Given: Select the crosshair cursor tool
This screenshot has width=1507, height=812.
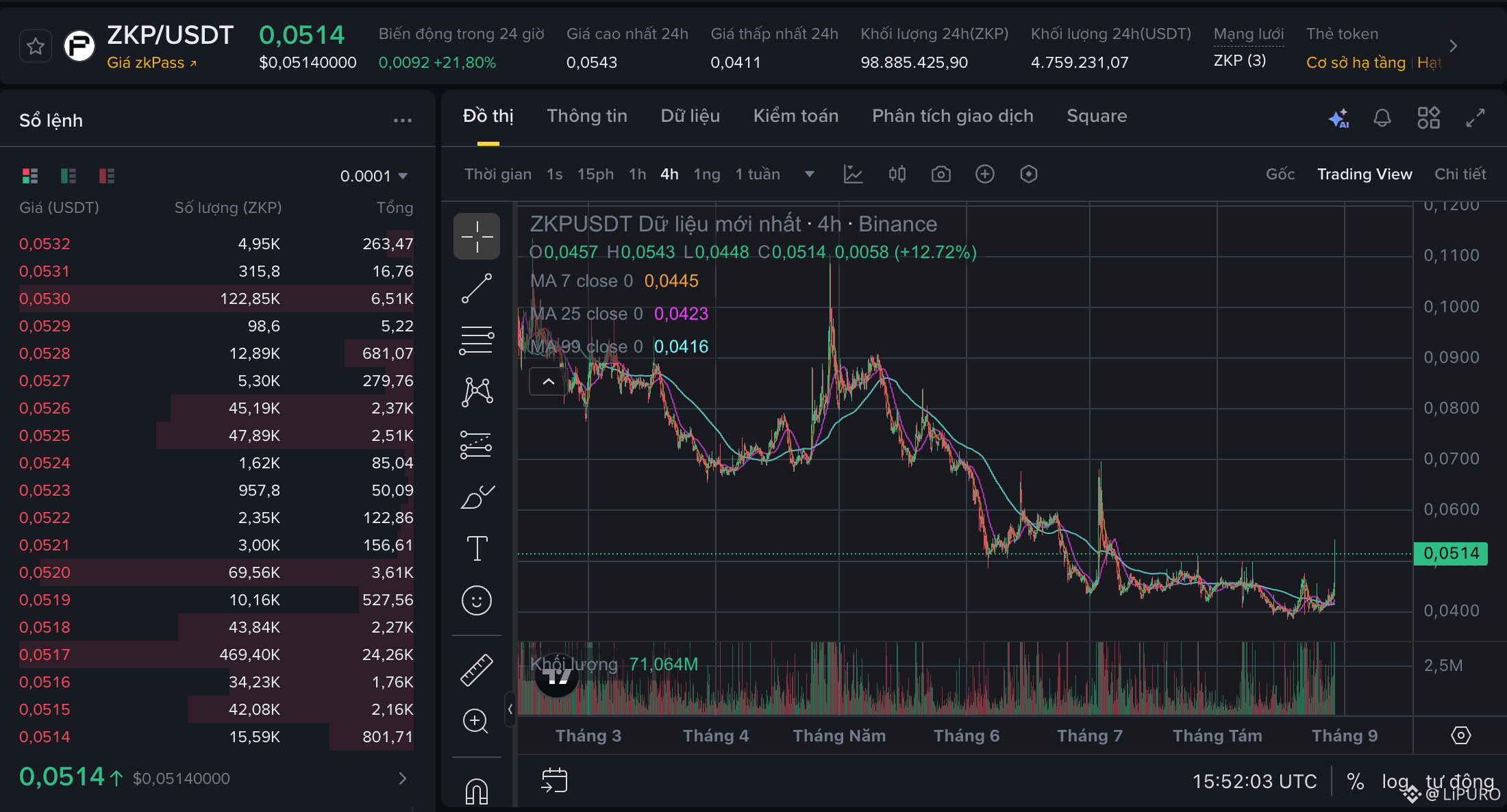Looking at the screenshot, I should 477,236.
